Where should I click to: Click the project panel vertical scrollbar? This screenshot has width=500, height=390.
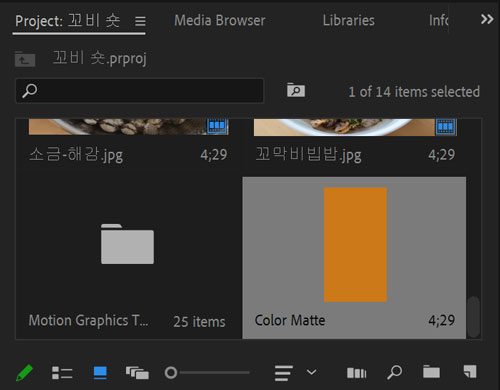click(473, 317)
